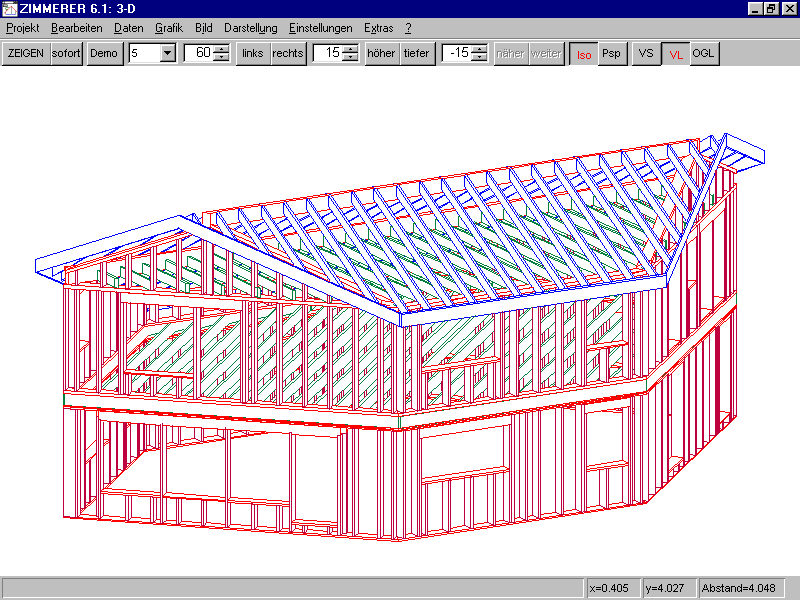Open the Projekt menu
The height and width of the screenshot is (600, 800).
pos(23,28)
